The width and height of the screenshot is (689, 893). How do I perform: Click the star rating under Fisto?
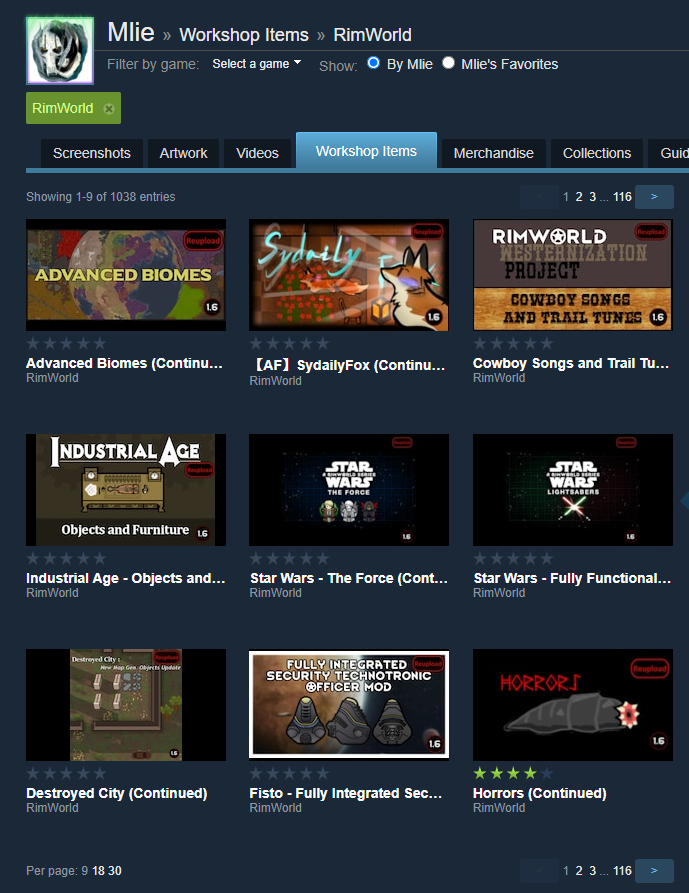[289, 773]
